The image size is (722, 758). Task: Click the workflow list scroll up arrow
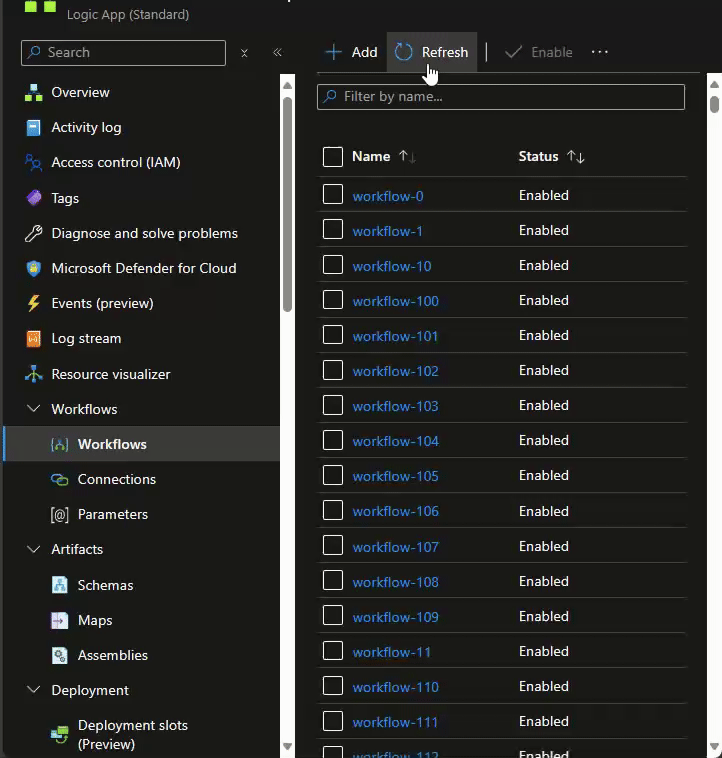tap(714, 85)
